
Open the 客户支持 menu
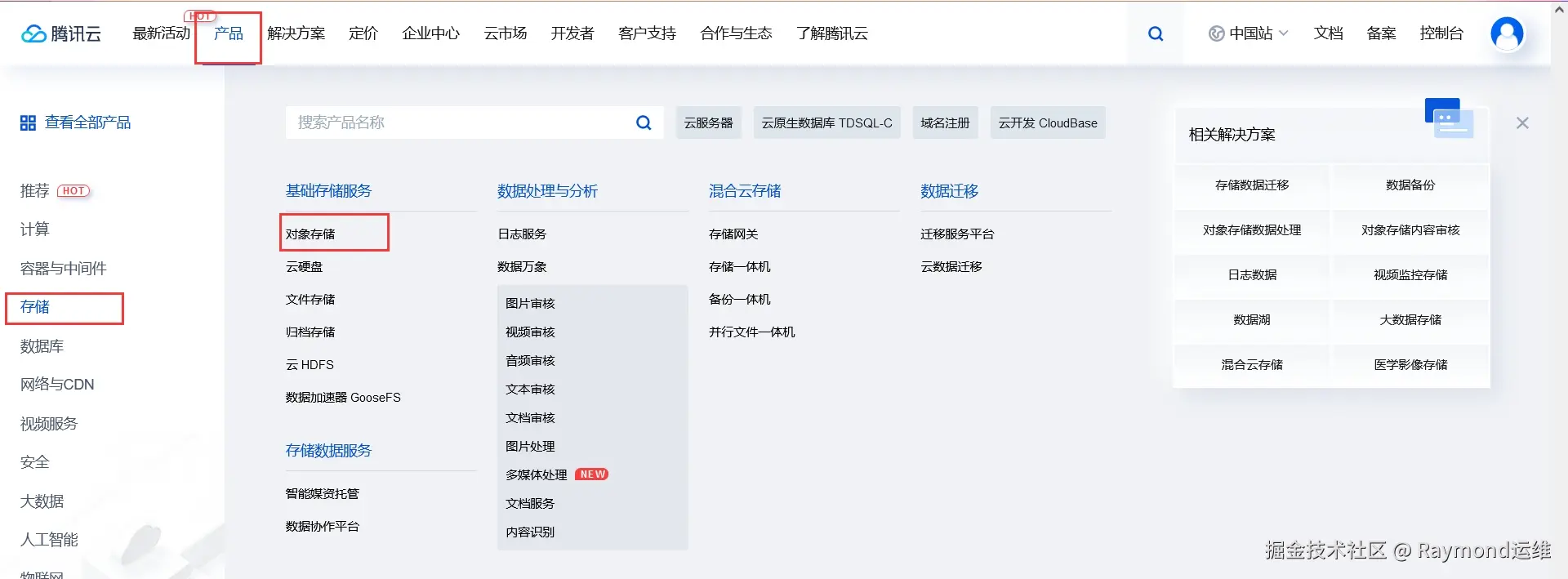click(x=648, y=33)
